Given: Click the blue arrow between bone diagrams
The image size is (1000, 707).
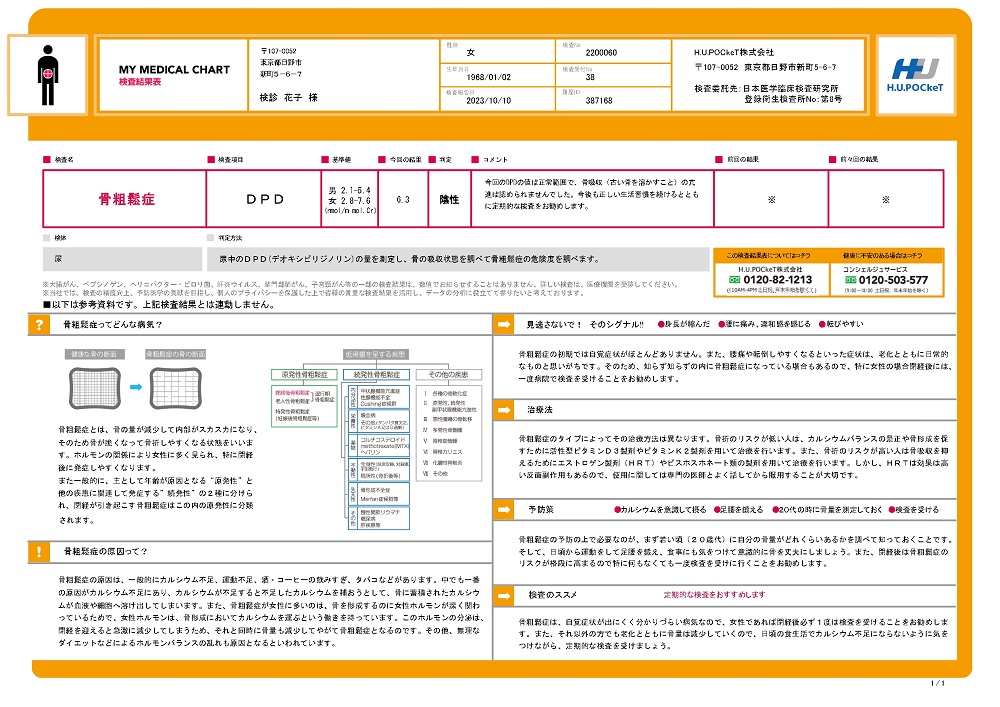Looking at the screenshot, I should point(136,387).
